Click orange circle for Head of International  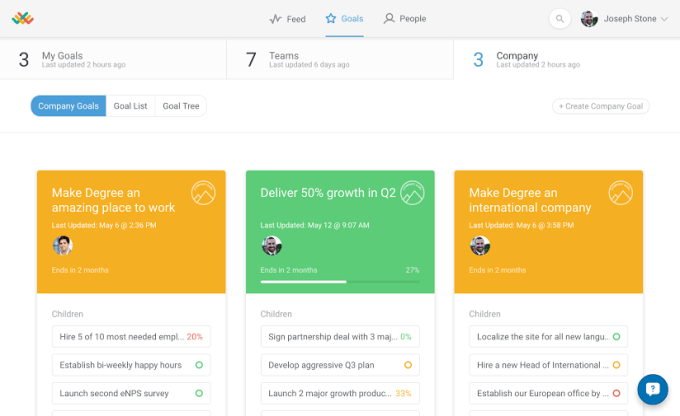point(617,365)
